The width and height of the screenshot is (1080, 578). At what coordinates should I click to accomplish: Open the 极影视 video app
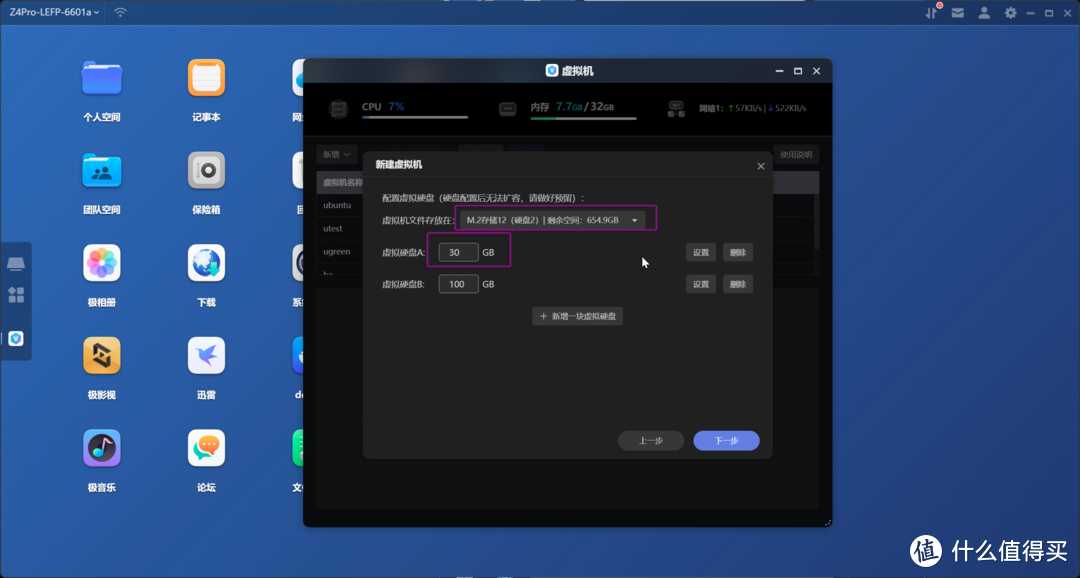101,356
